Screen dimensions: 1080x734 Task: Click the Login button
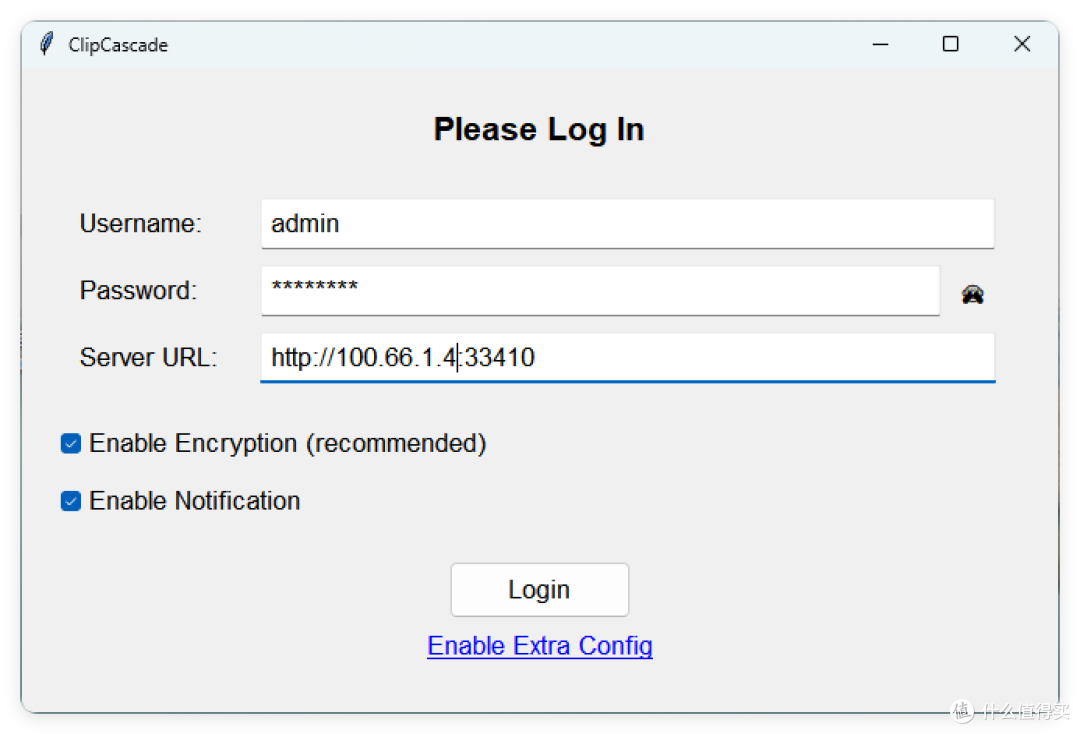click(x=539, y=589)
